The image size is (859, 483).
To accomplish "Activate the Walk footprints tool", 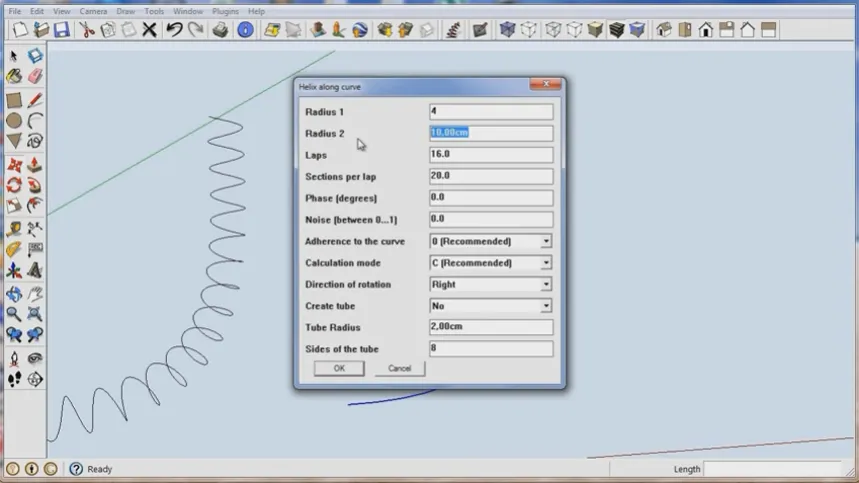I will (14, 379).
